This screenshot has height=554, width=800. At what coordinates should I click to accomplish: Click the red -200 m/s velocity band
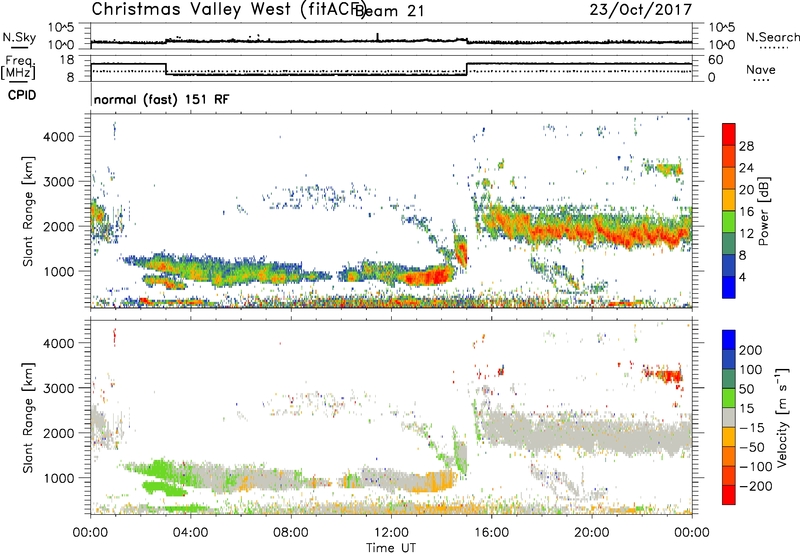pyautogui.click(x=729, y=495)
